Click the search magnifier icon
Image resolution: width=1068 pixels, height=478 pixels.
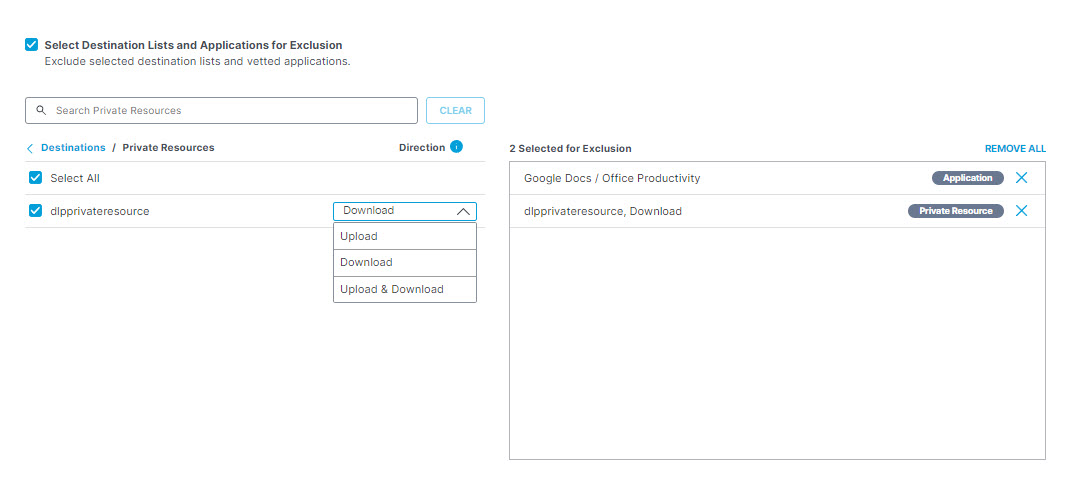(42, 110)
